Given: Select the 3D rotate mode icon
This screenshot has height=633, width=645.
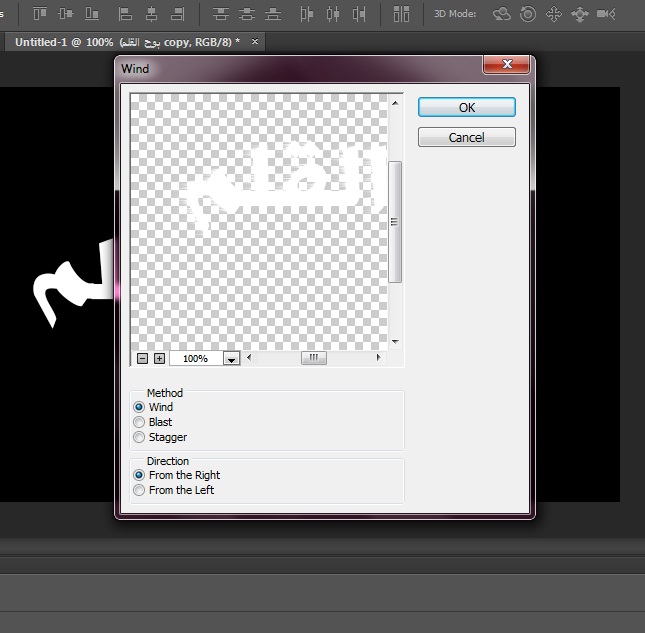Looking at the screenshot, I should click(502, 14).
